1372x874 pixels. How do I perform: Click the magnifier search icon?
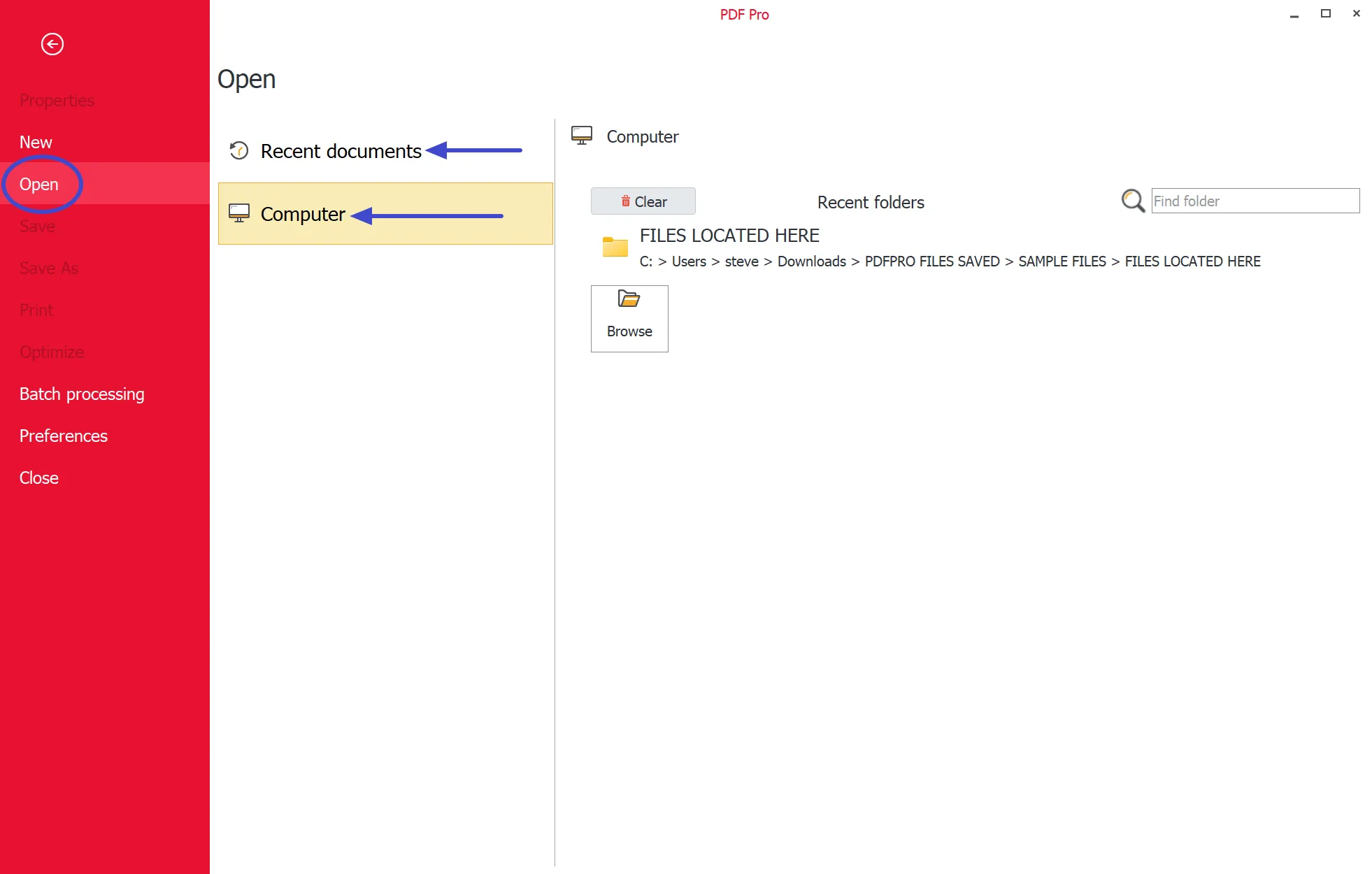[x=1132, y=201]
